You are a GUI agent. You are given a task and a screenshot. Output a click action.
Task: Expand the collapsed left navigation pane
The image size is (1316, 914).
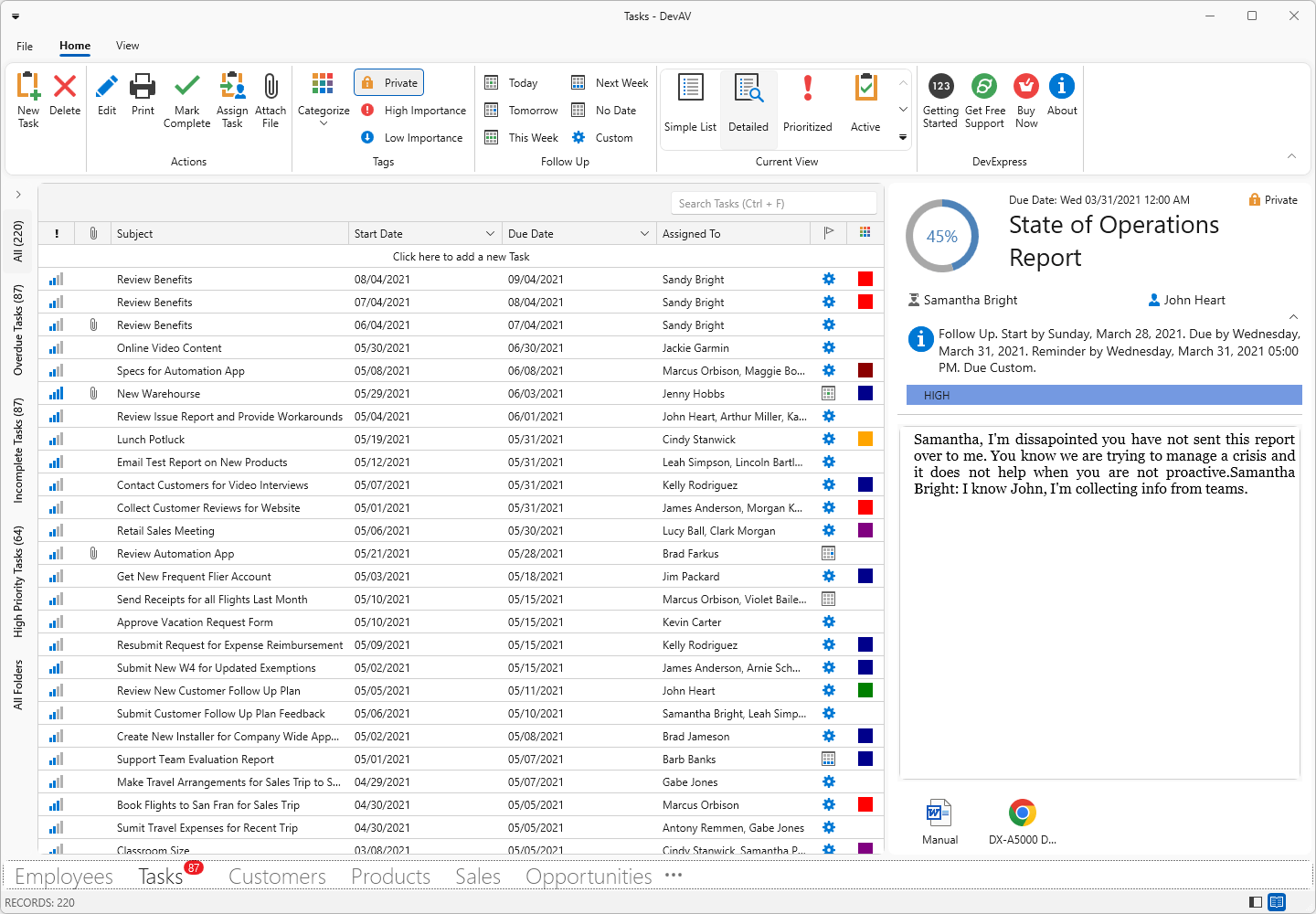18,195
